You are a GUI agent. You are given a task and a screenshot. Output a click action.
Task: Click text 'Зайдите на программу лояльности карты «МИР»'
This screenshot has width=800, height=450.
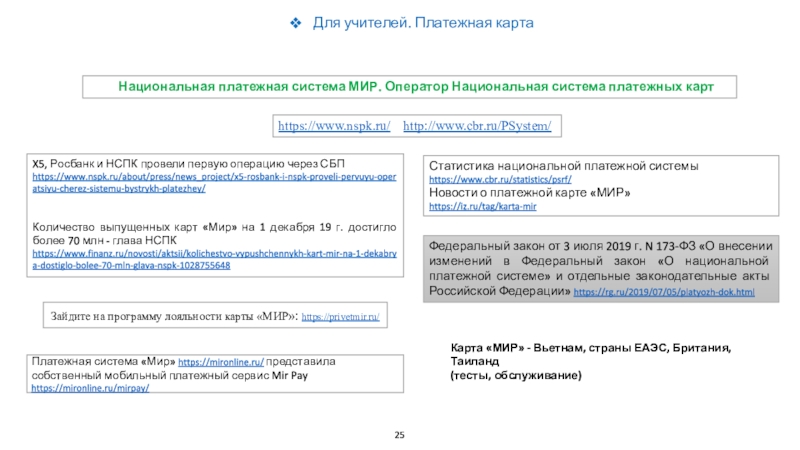pos(173,316)
